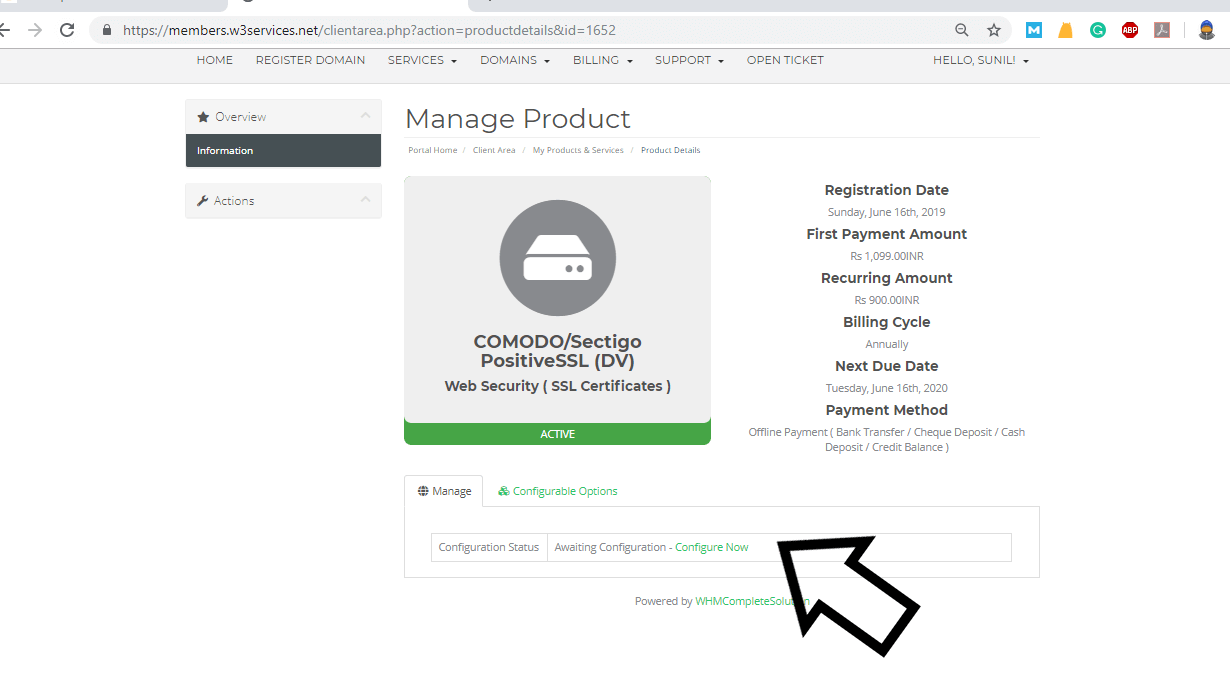Click Tuesday, June 16th, 2020 due date

(887, 388)
